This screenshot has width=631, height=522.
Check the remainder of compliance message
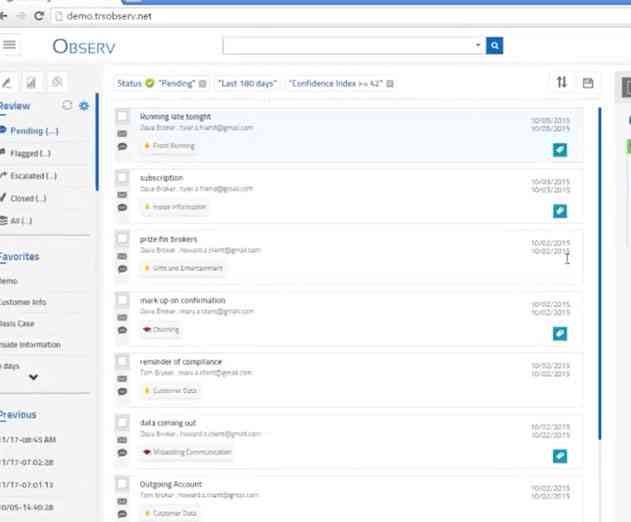coord(122,361)
